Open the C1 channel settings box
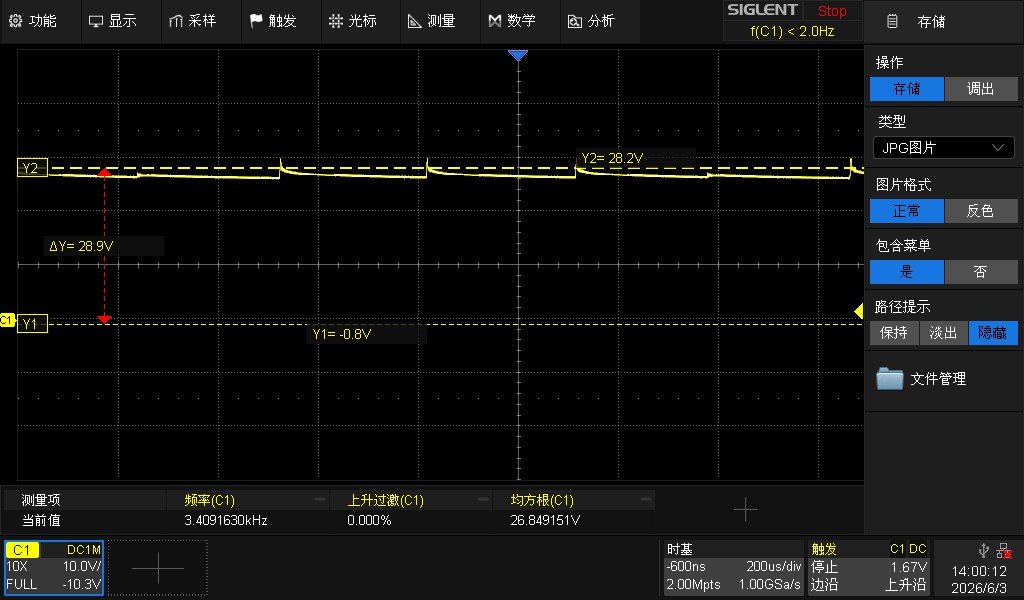The image size is (1024, 600). point(54,567)
